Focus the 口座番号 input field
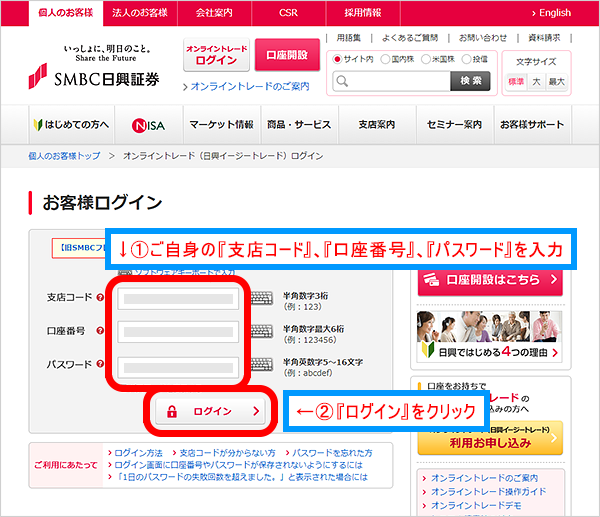This screenshot has width=600, height=517. [178, 332]
